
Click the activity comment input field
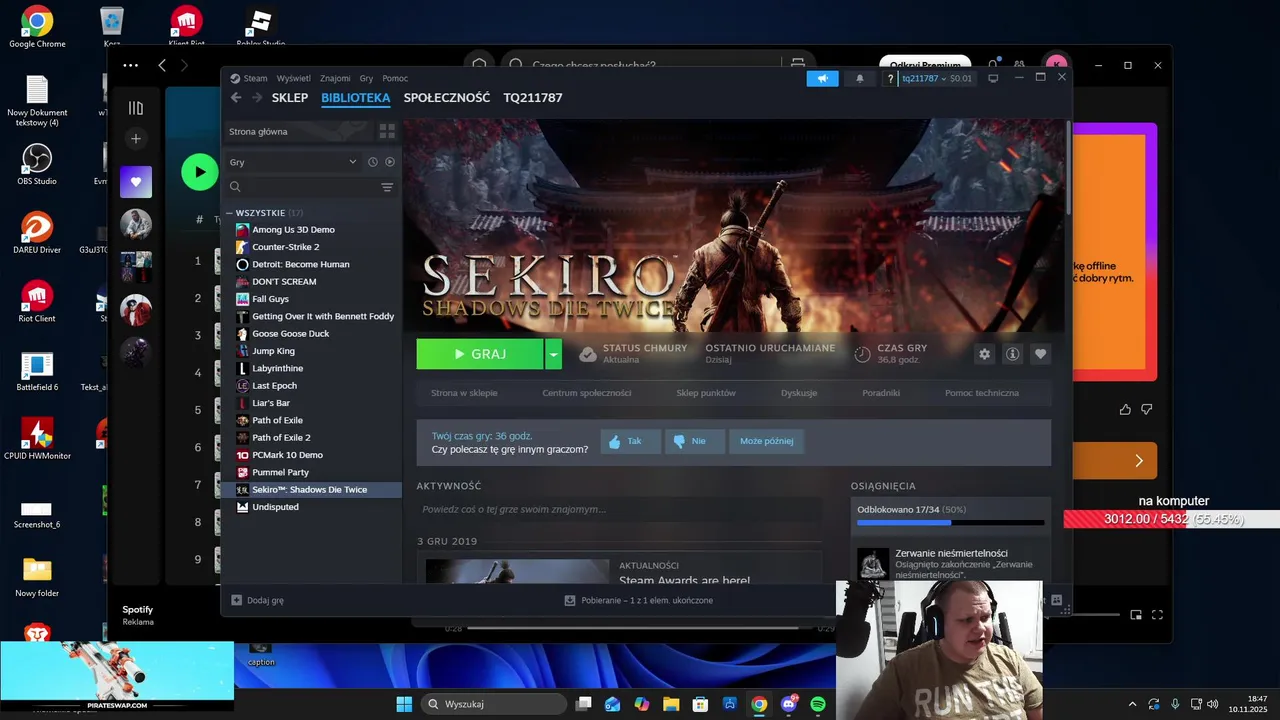click(619, 509)
